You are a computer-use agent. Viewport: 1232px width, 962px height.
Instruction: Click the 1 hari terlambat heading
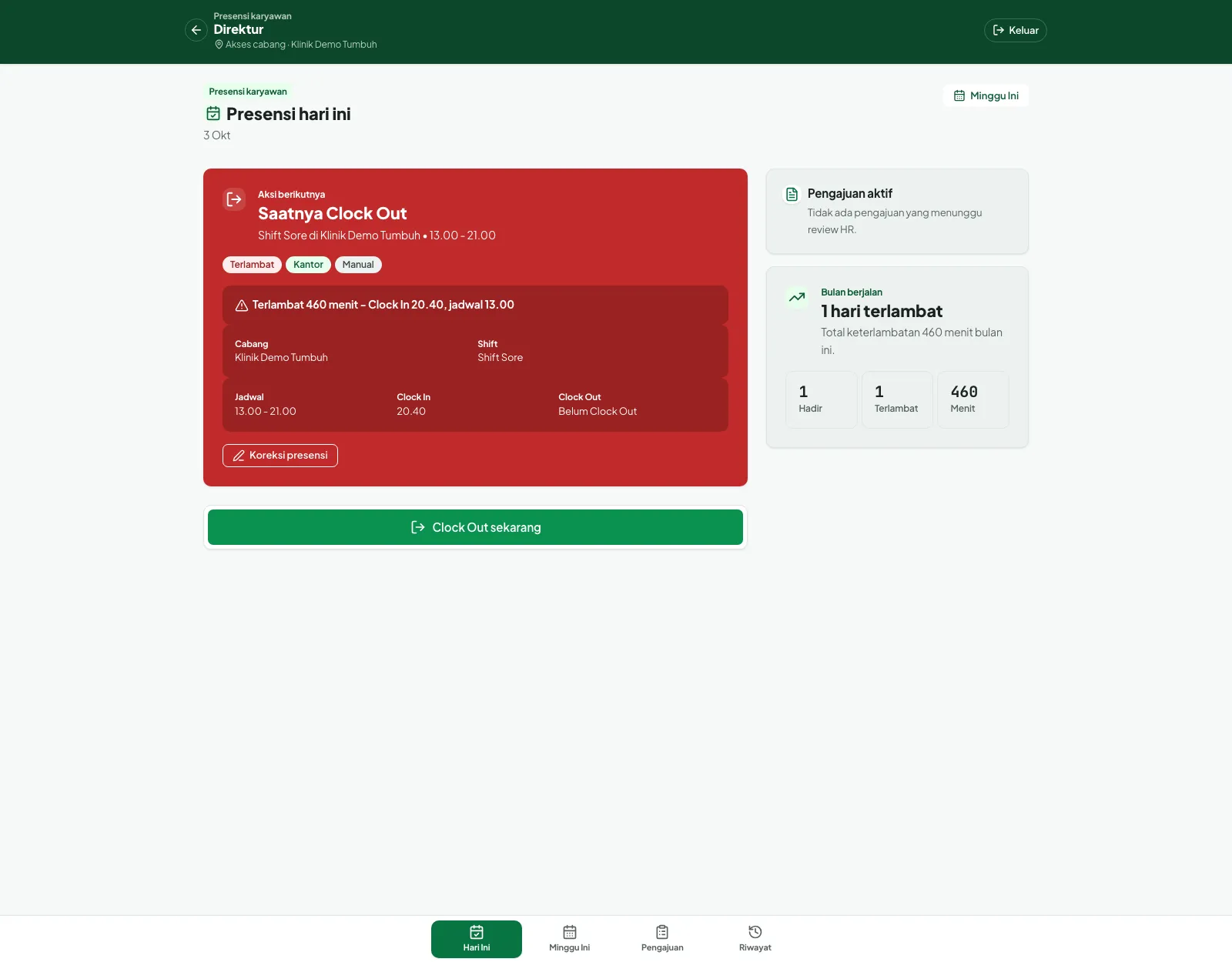tap(882, 312)
